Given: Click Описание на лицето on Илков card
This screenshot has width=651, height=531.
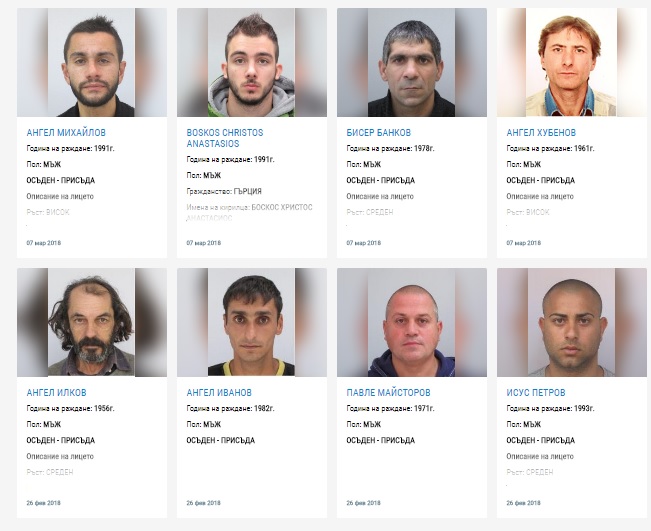Looking at the screenshot, I should point(60,456).
